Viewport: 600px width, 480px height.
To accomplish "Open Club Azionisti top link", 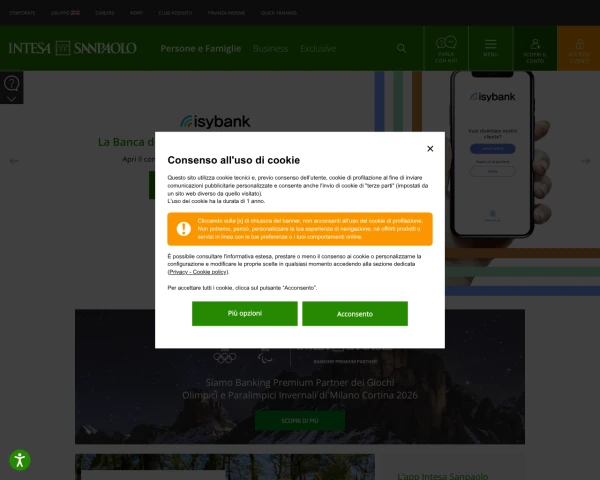I will (x=175, y=13).
